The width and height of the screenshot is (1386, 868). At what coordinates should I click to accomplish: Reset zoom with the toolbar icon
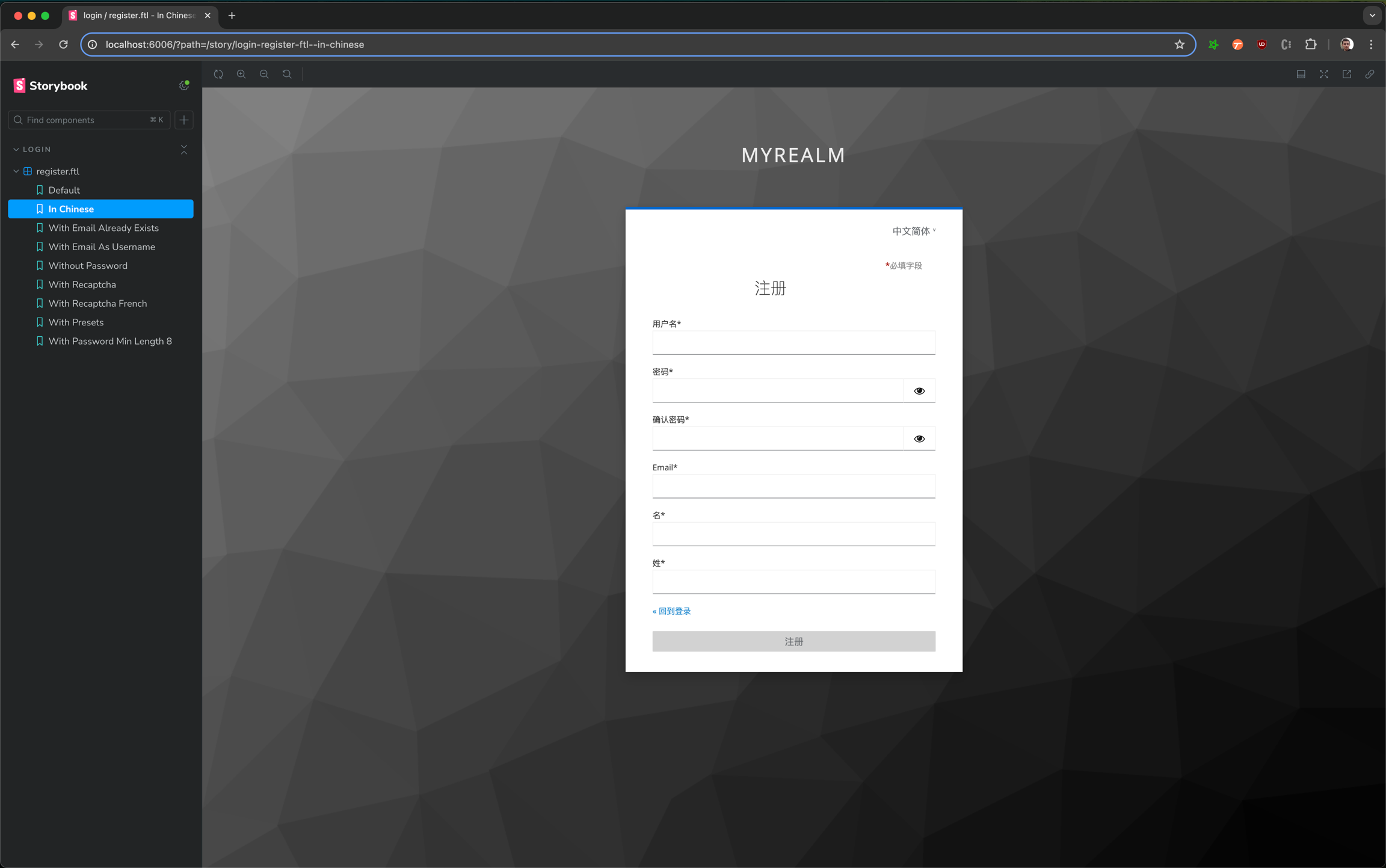(287, 74)
